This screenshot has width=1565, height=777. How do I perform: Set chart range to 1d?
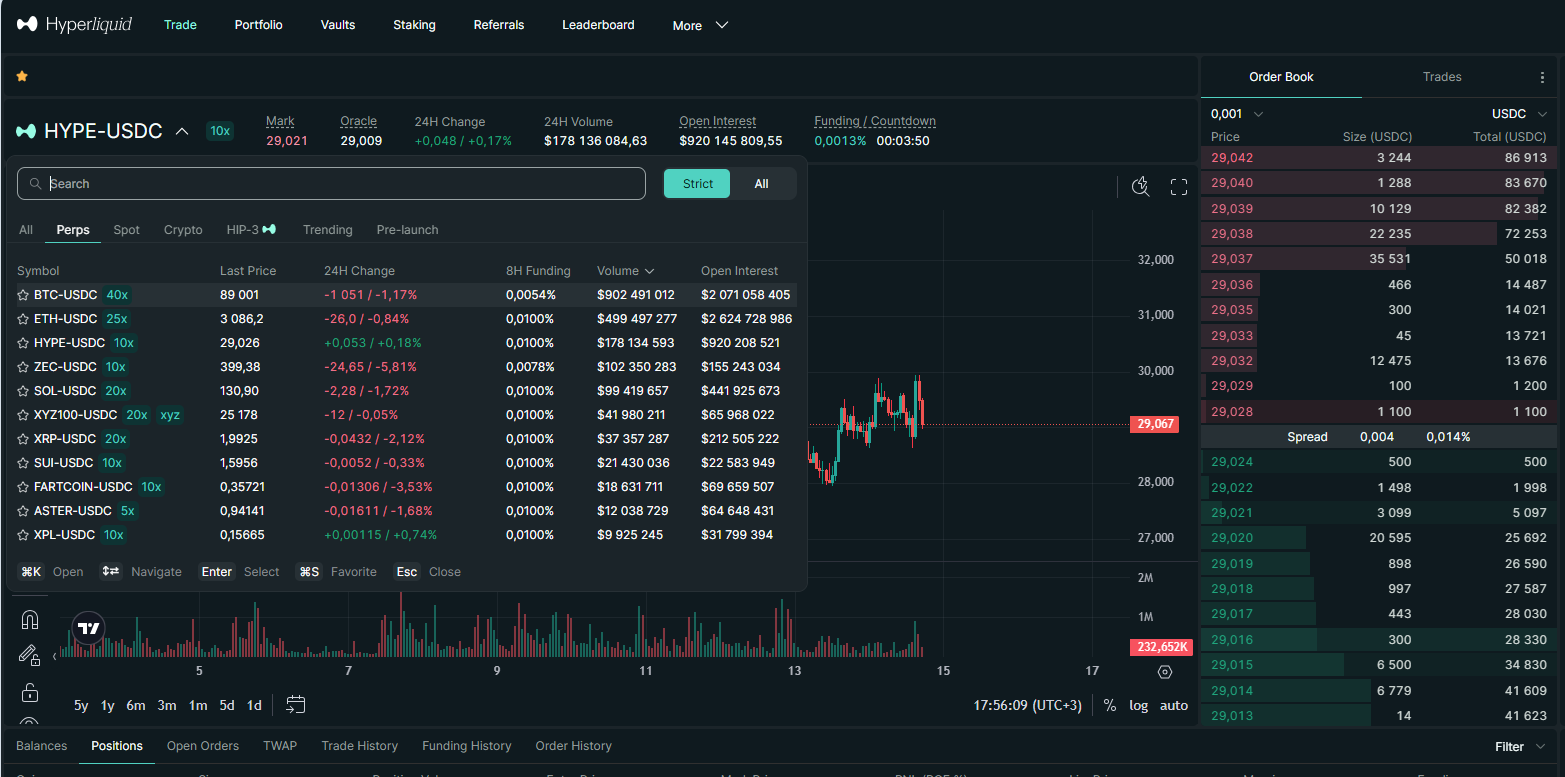254,705
